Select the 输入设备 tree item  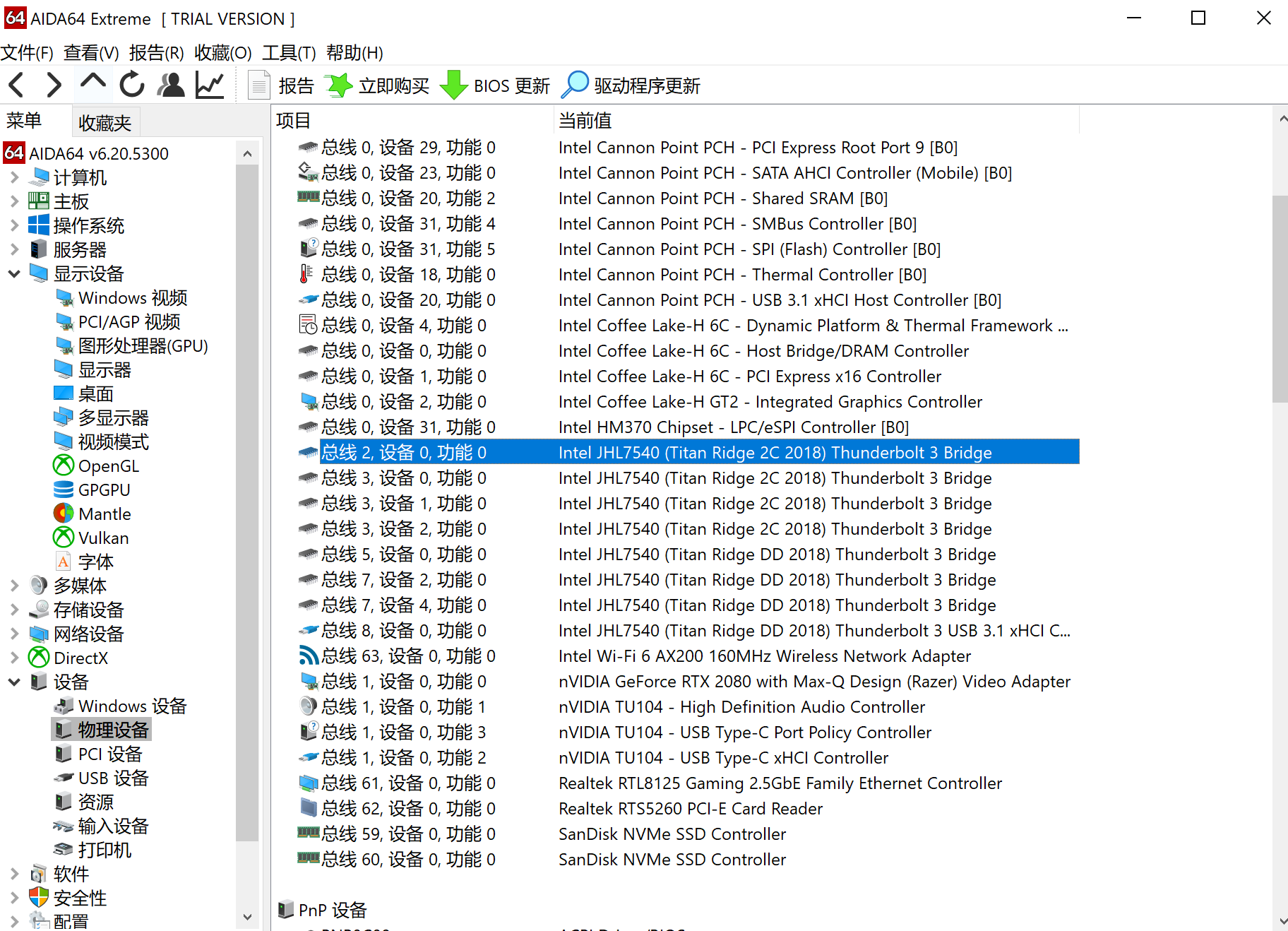[x=114, y=826]
